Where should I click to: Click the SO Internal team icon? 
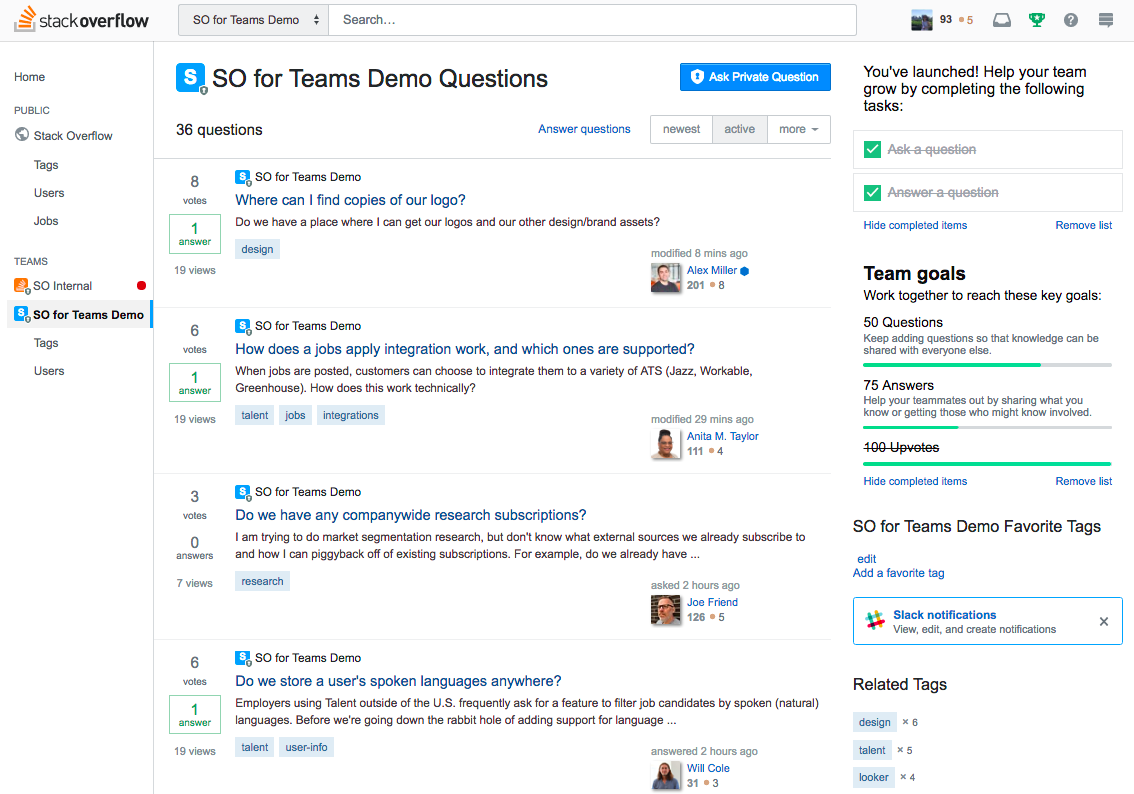[22, 286]
